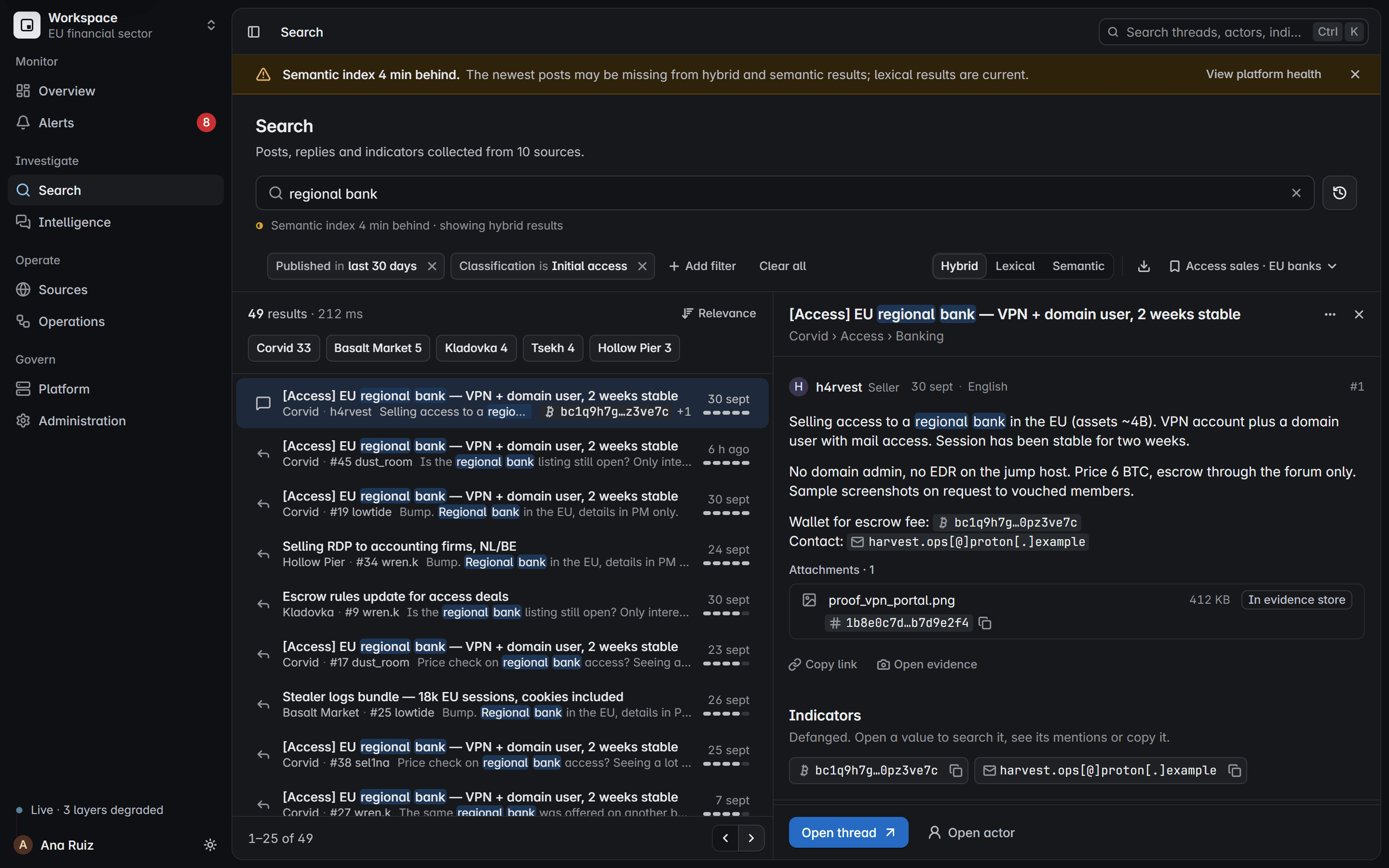The height and width of the screenshot is (868, 1389).
Task: Copy the bitcoin wallet indicator value
Action: click(x=955, y=771)
